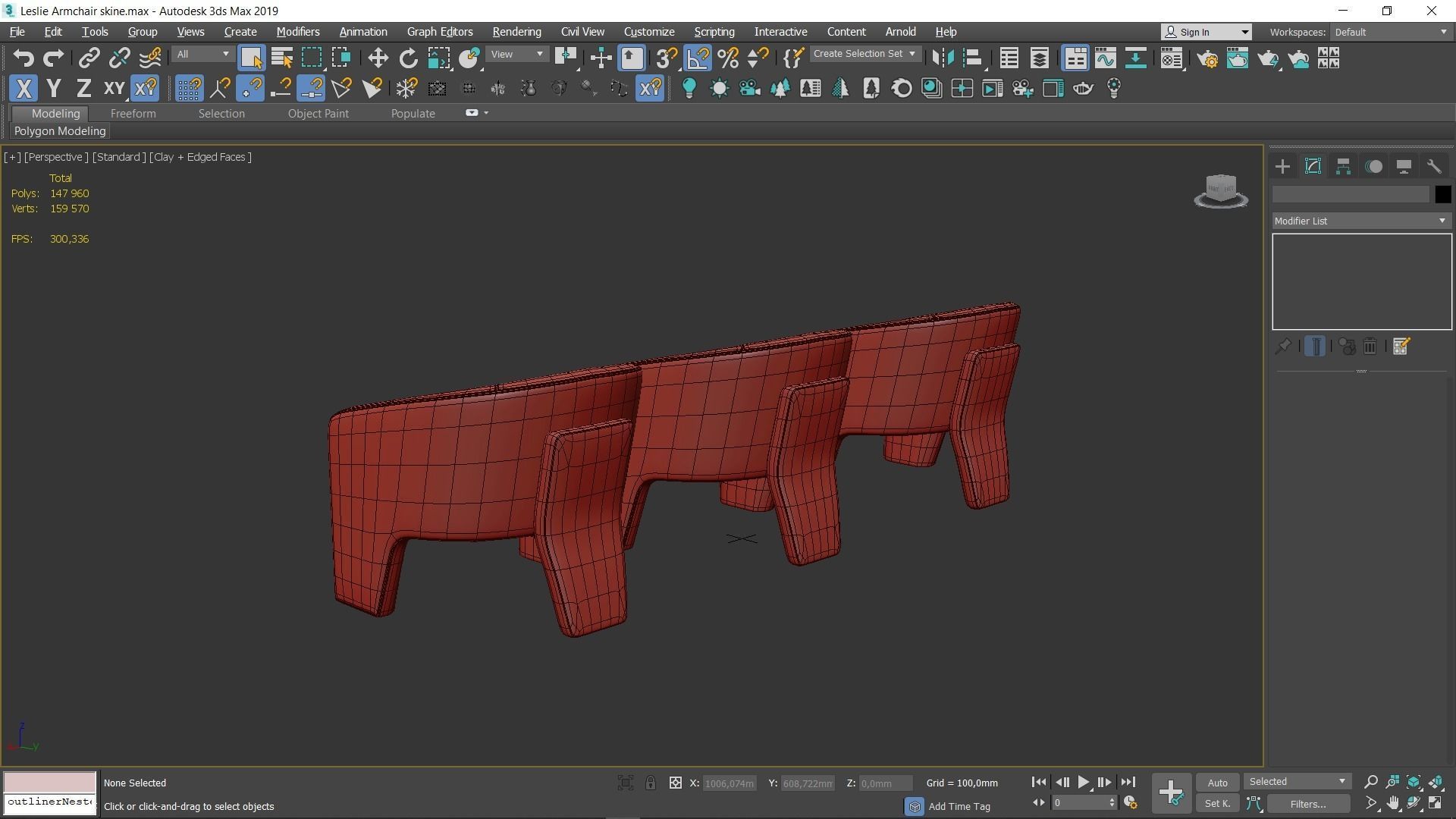
Task: Open the Utilities panel wrench icon
Action: [x=1433, y=167]
